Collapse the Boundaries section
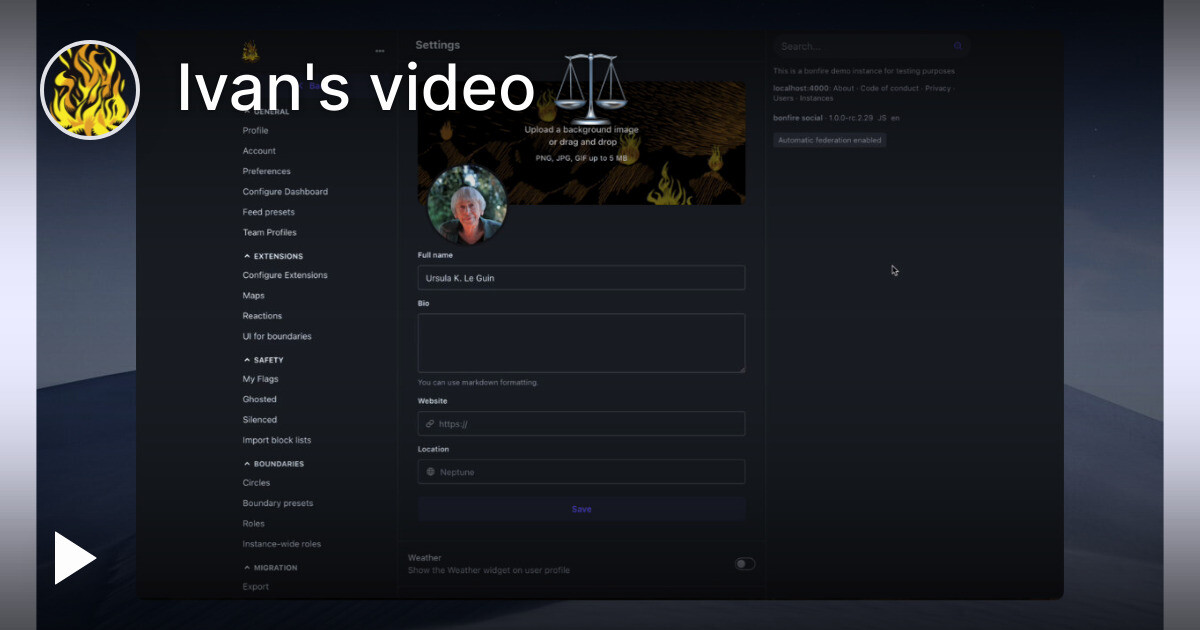1200x630 pixels. pyautogui.click(x=247, y=464)
